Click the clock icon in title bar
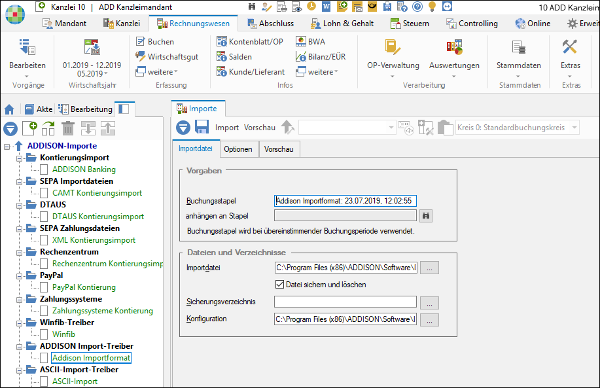The image size is (600, 388). pos(311,6)
